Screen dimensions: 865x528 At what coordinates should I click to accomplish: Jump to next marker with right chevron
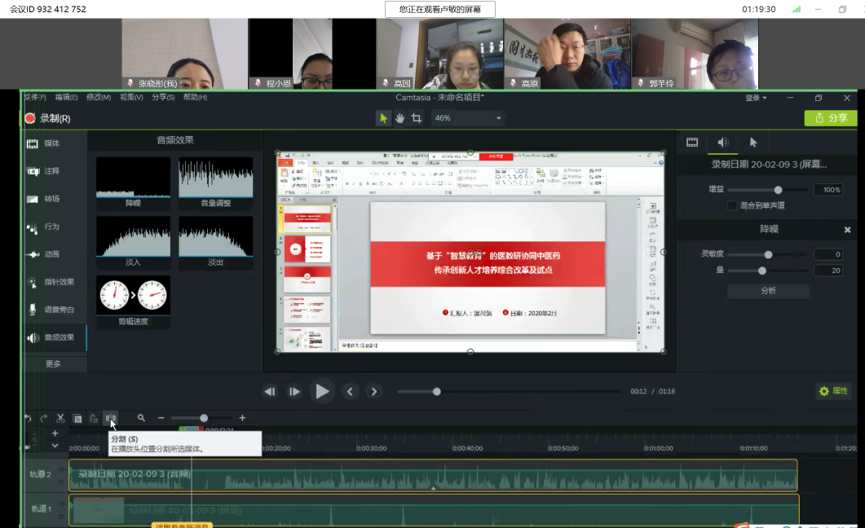(374, 392)
